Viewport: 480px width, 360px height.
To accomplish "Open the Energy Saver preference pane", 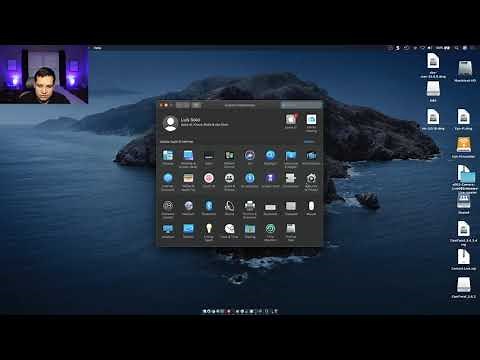I will pyautogui.click(x=209, y=232).
